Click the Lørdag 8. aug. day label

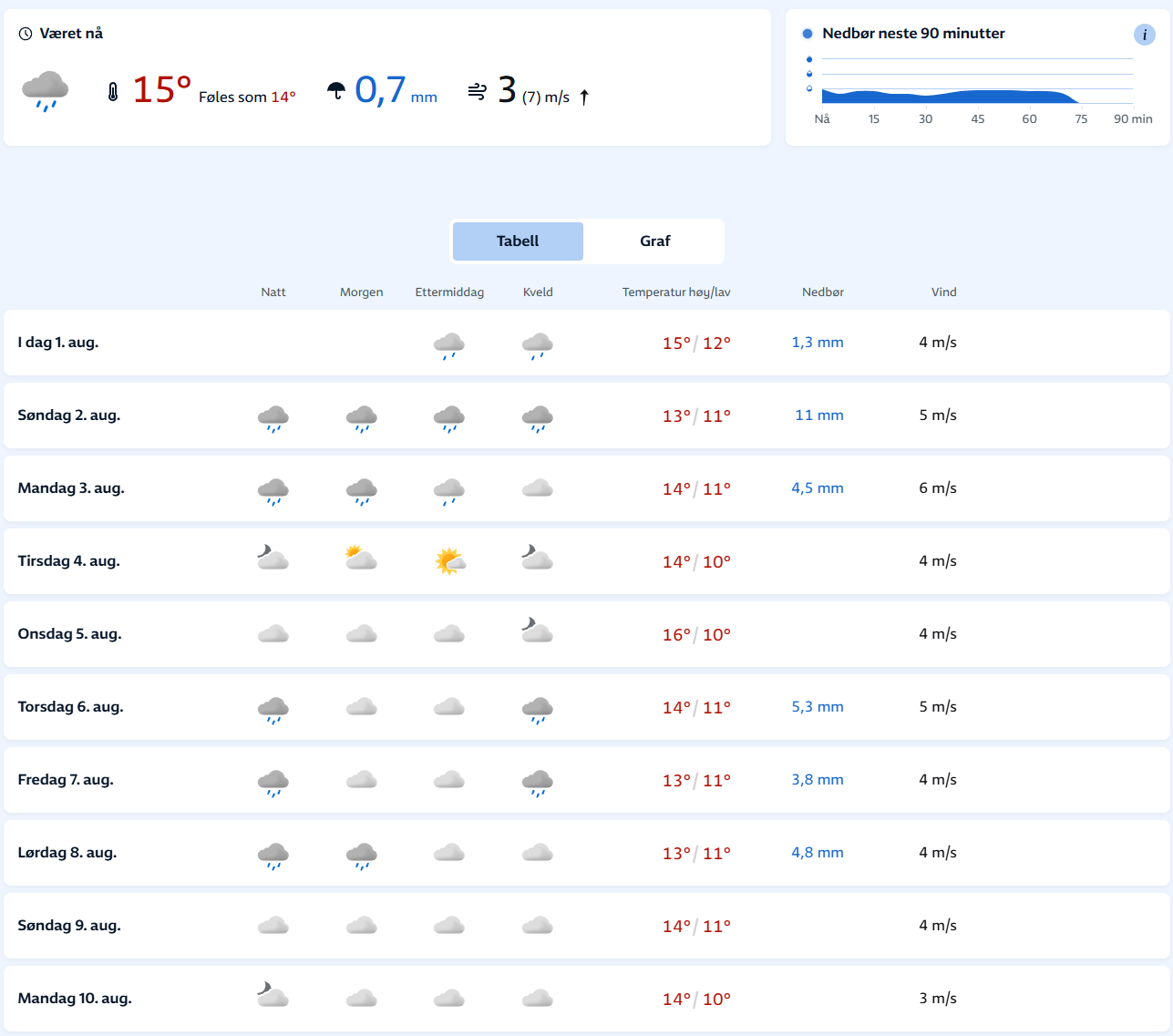pos(67,853)
